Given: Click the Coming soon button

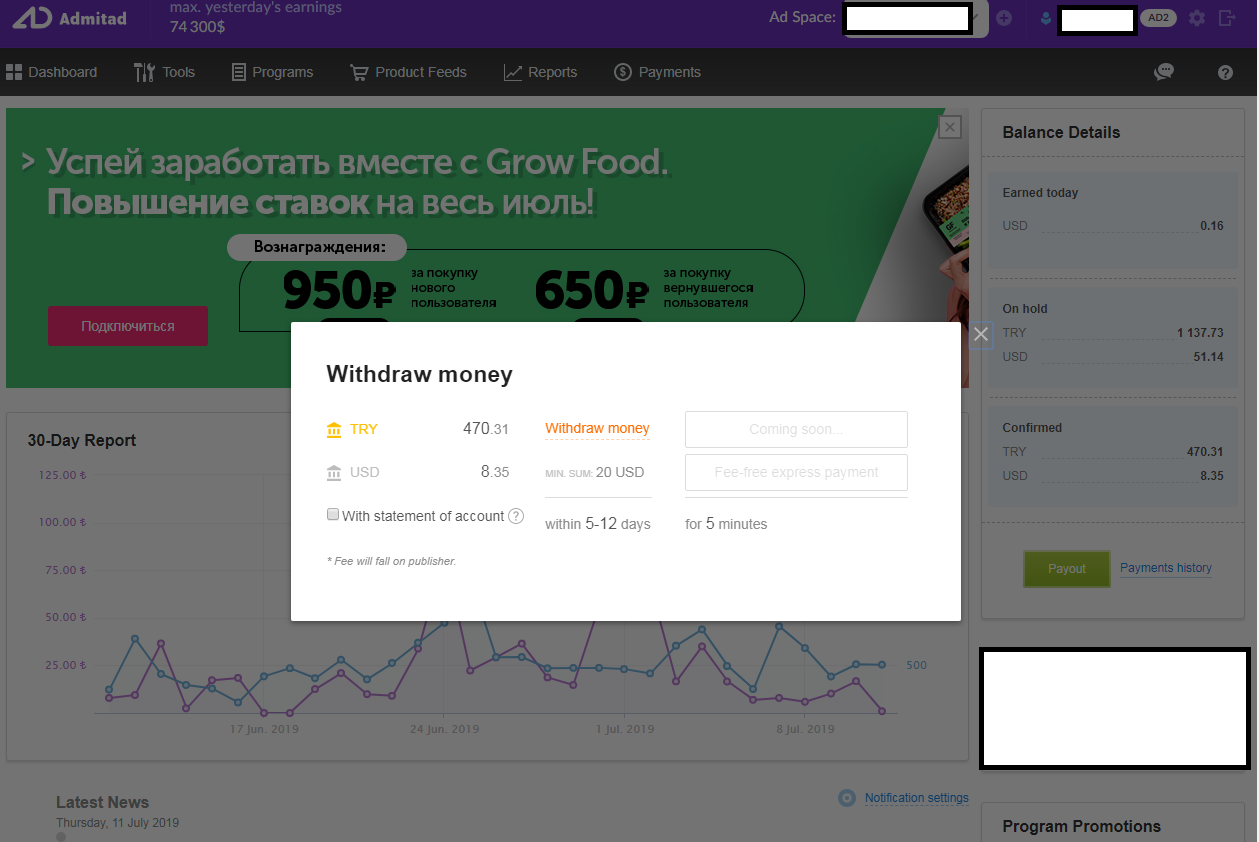Looking at the screenshot, I should [796, 429].
